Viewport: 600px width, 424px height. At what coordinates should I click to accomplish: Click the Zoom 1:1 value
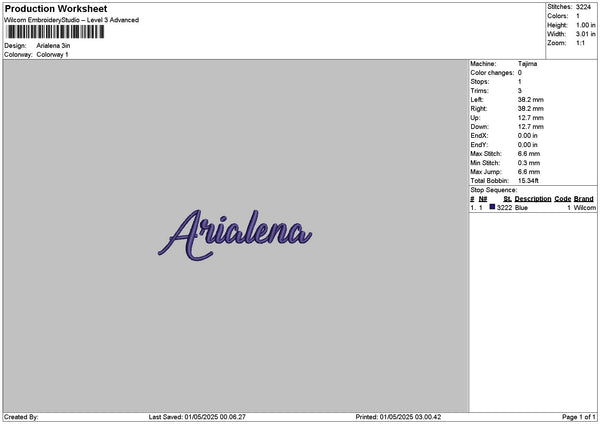[x=580, y=43]
